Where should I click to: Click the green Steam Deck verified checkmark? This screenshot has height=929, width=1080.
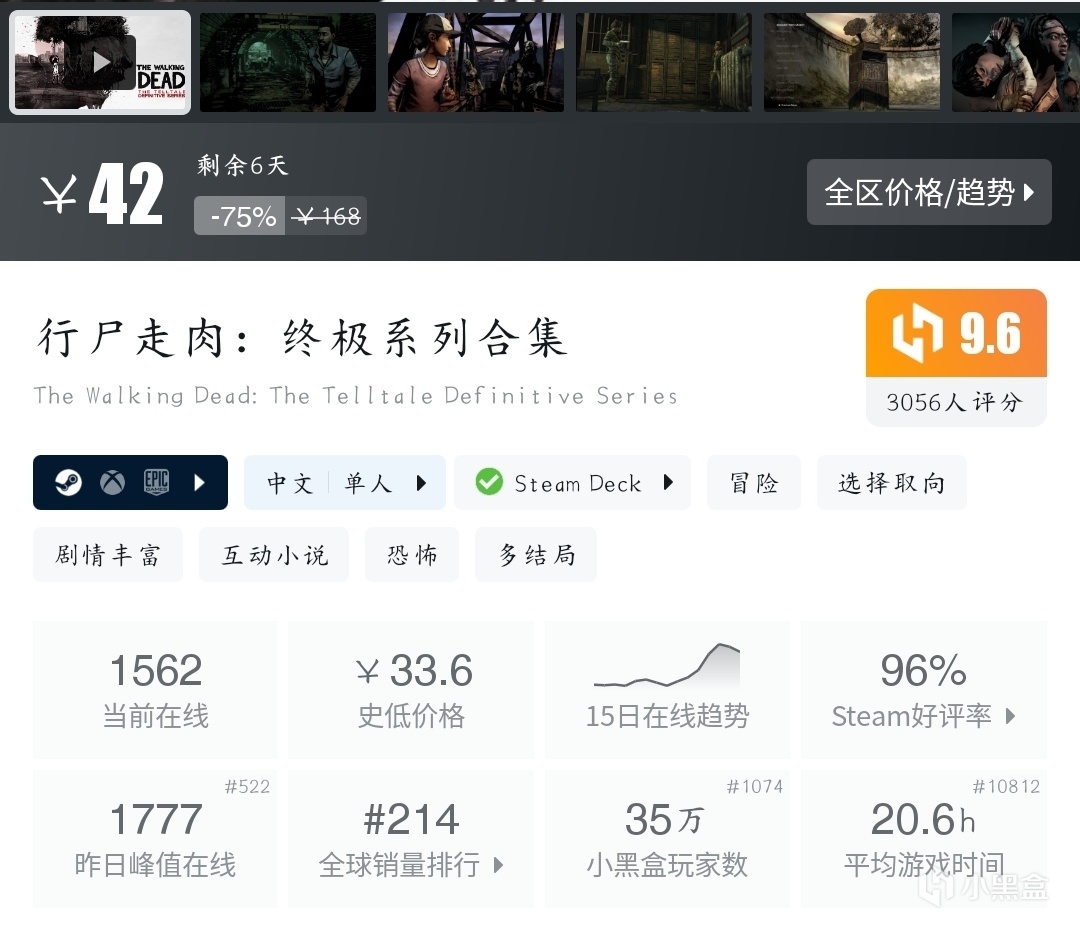tap(489, 482)
